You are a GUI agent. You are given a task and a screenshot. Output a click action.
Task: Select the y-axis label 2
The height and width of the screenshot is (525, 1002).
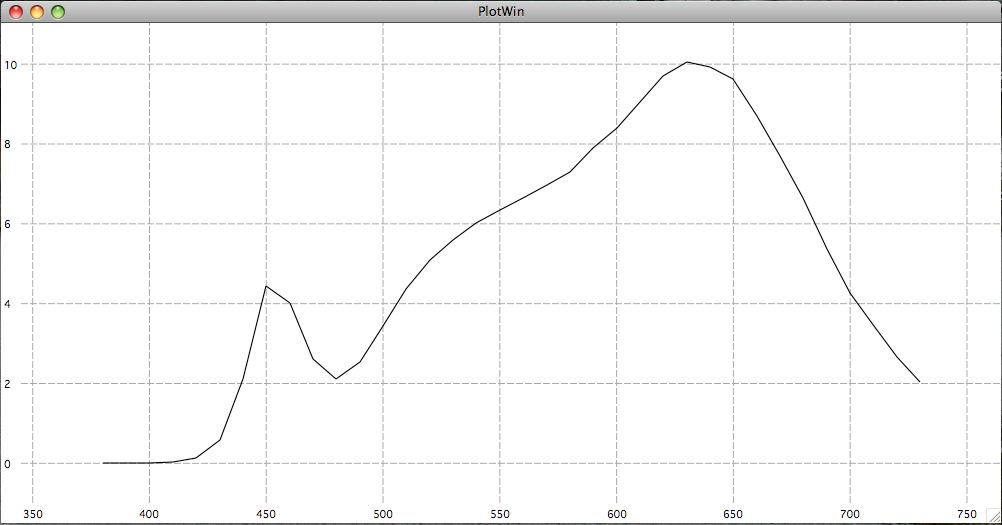pos(8,384)
